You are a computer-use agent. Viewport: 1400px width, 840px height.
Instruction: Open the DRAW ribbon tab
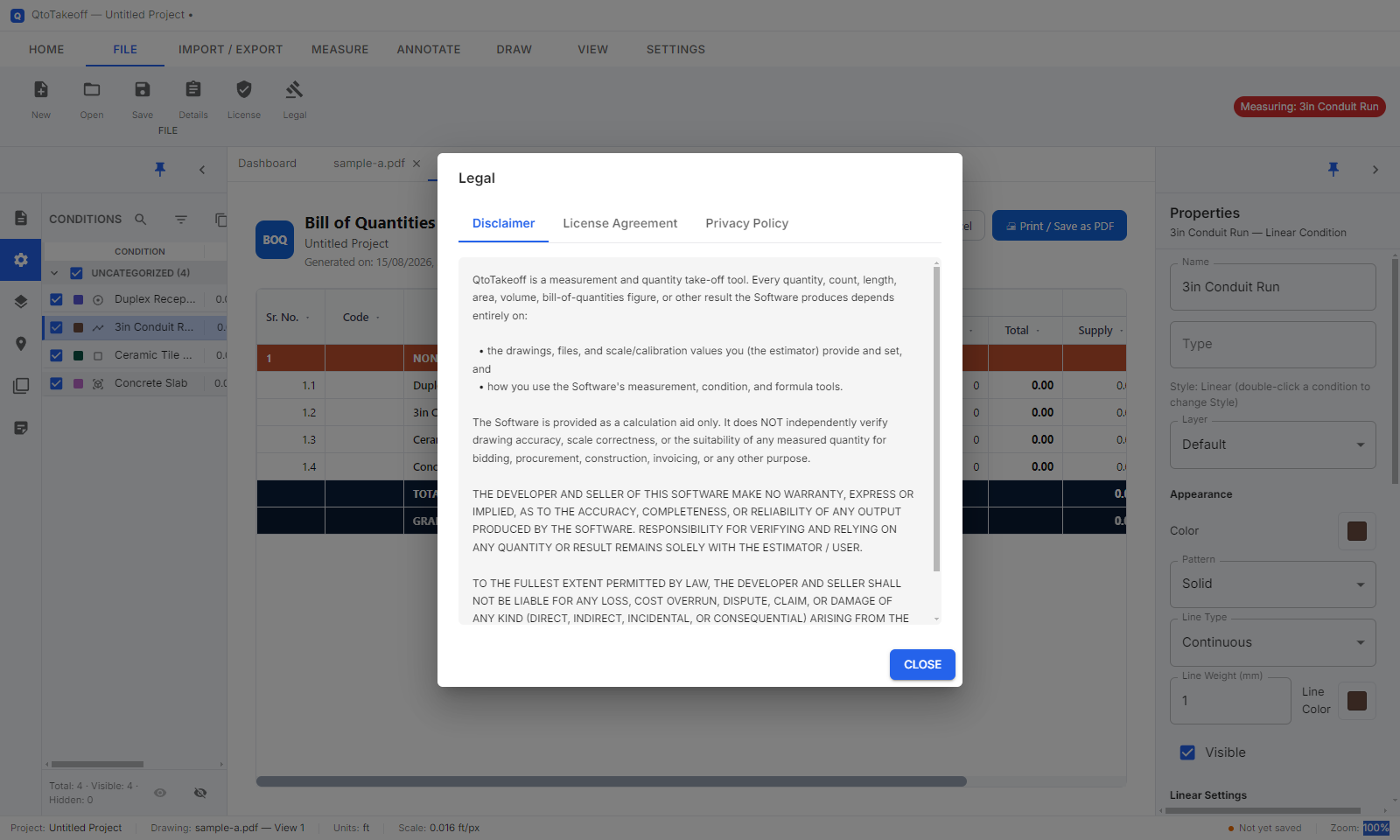[x=514, y=50]
